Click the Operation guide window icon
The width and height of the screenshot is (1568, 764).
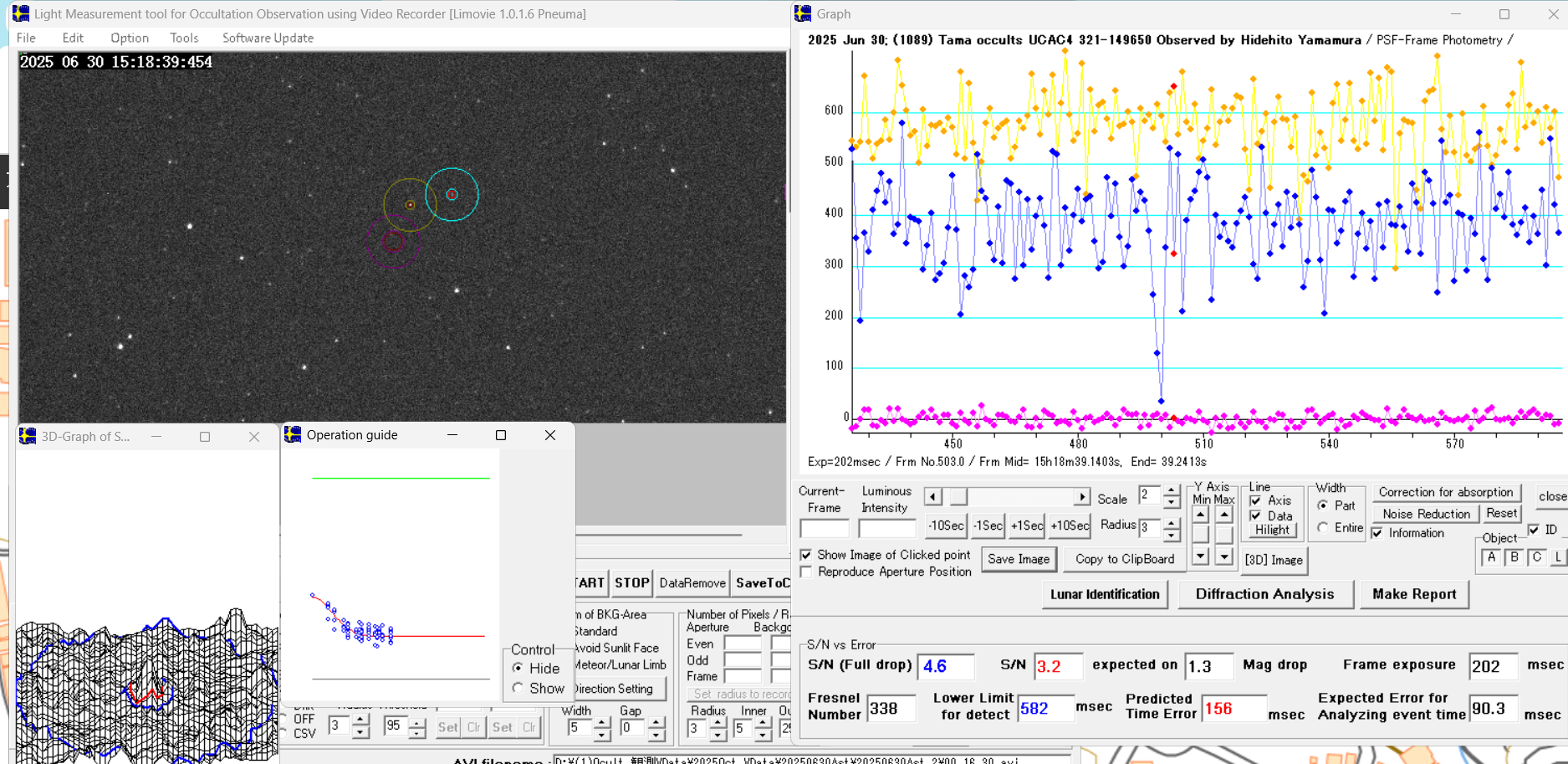pos(293,434)
